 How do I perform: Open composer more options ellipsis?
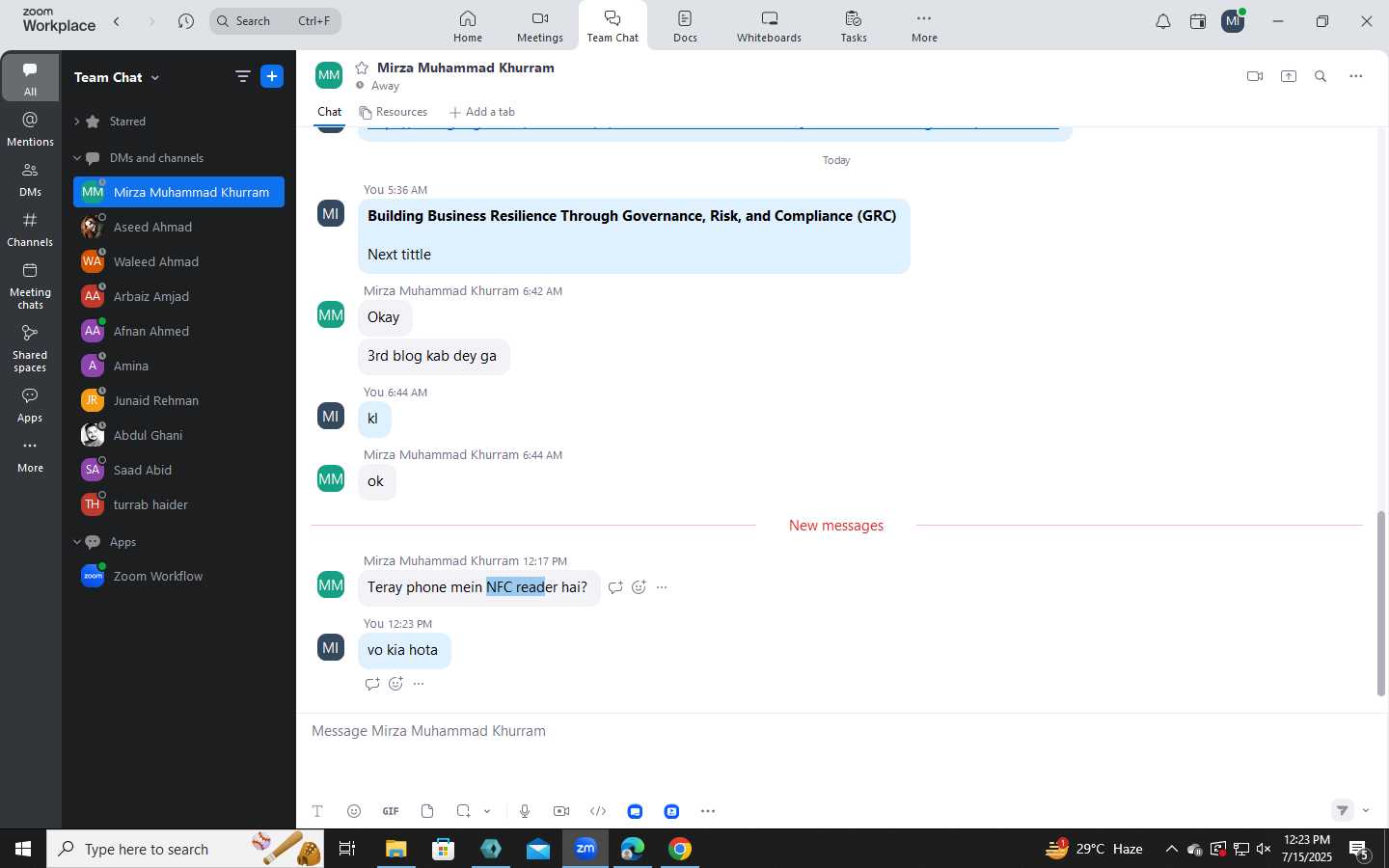708,811
